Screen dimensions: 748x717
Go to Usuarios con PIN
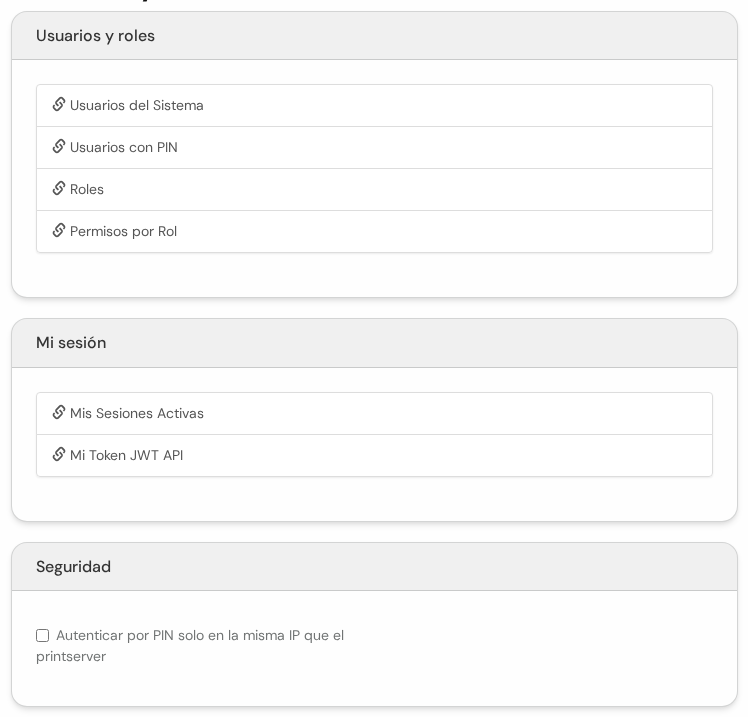374,147
